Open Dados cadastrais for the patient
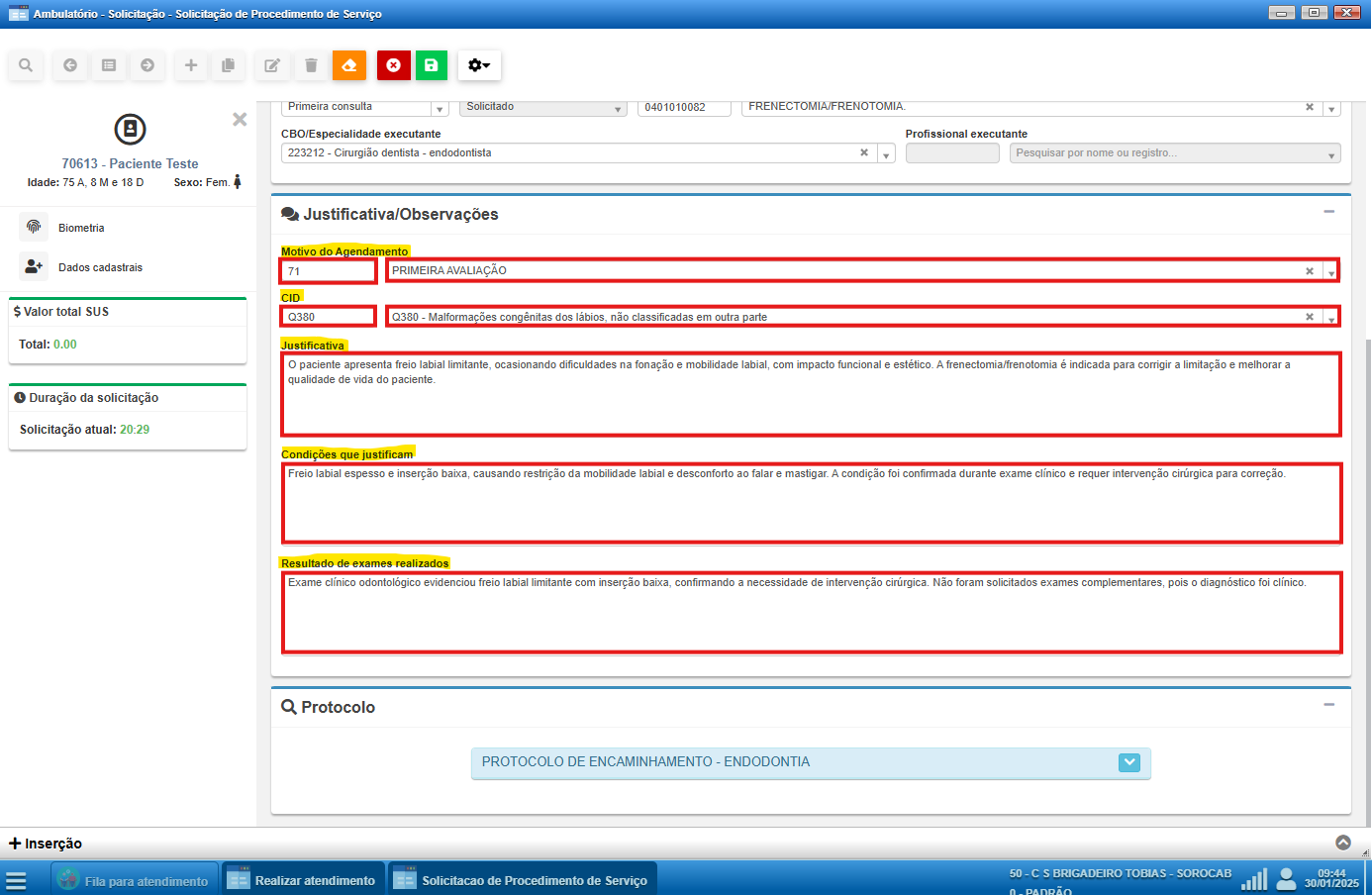Viewport: 1372px width, 895px height. [x=100, y=267]
